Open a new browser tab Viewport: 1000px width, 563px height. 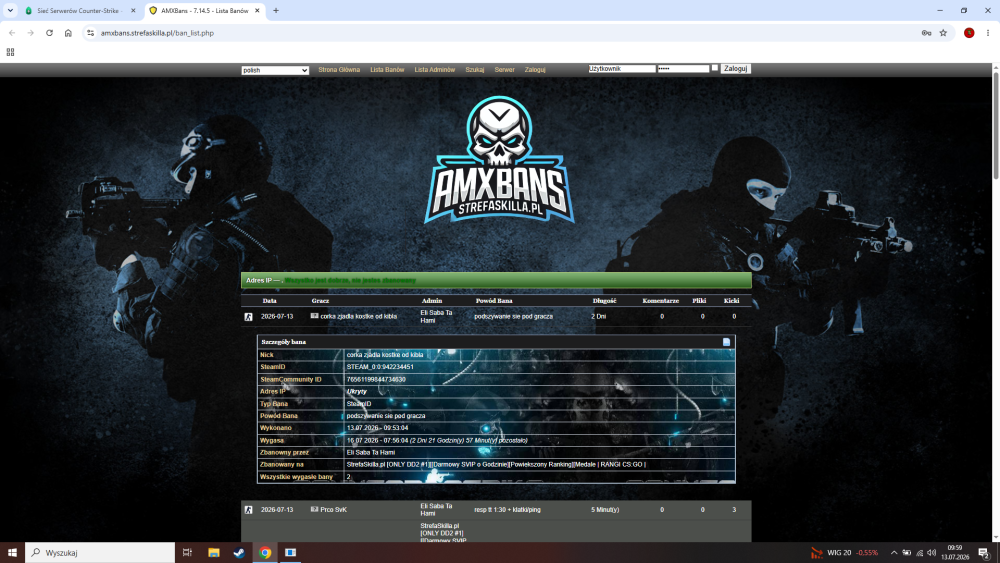tap(276, 11)
